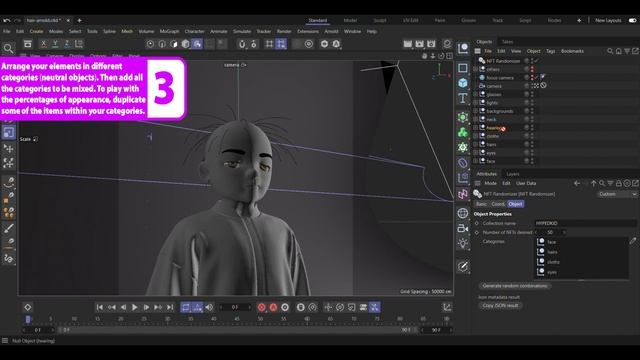Add Floor/environment globe icon

(463, 213)
